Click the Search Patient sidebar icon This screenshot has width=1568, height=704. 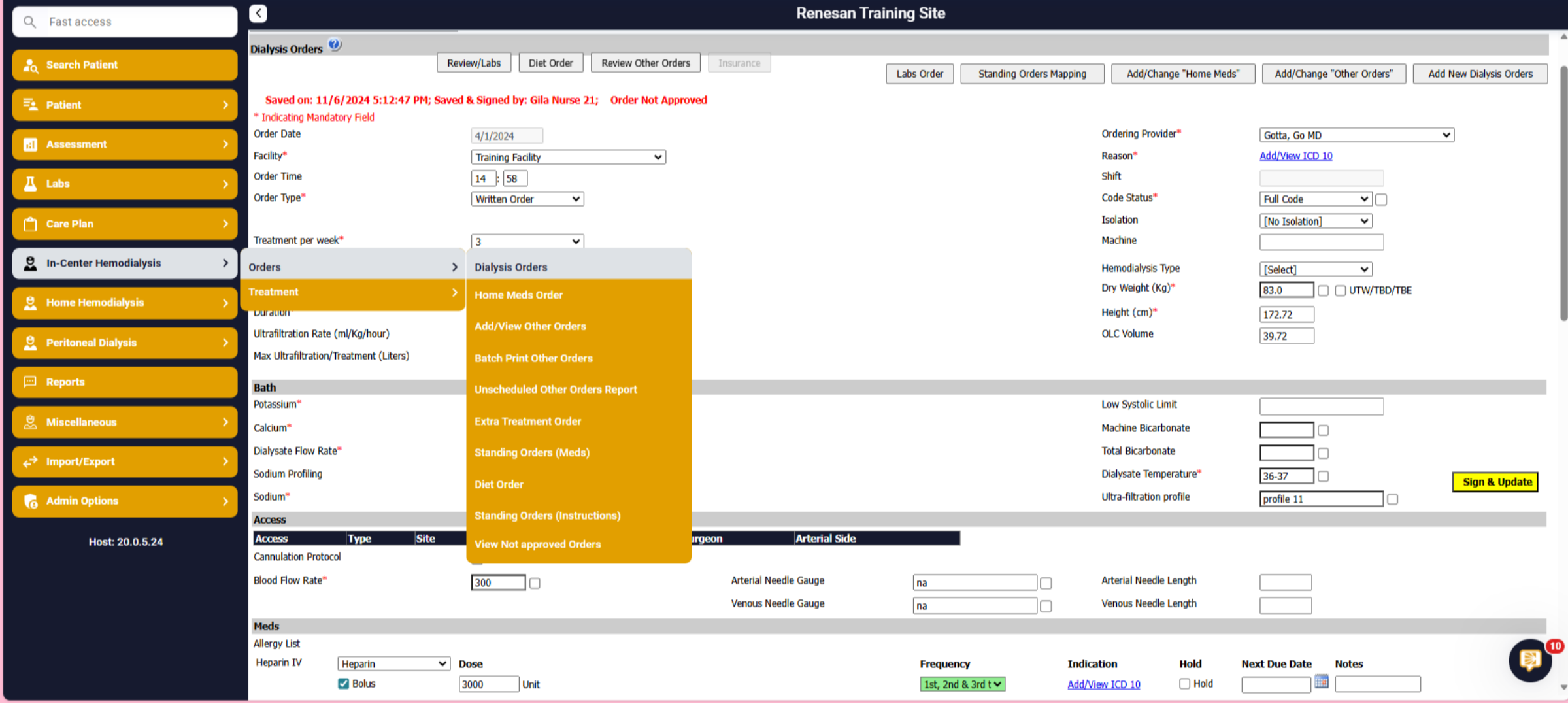(30, 65)
